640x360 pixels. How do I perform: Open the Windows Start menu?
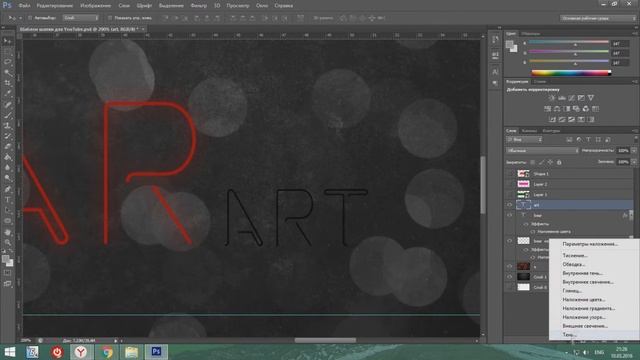point(9,351)
